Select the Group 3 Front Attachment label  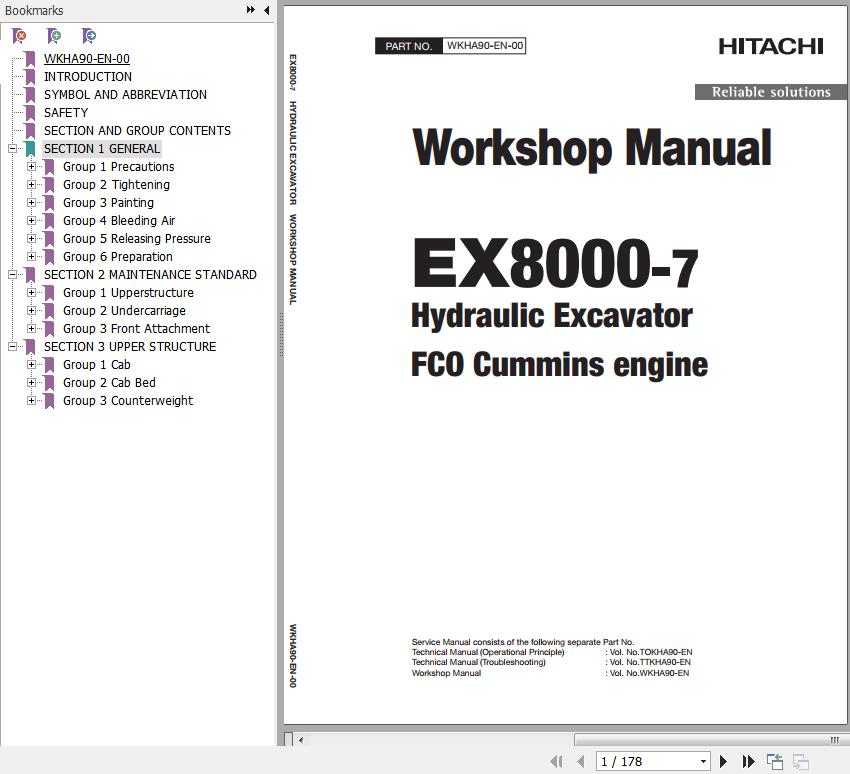pyautogui.click(x=136, y=328)
